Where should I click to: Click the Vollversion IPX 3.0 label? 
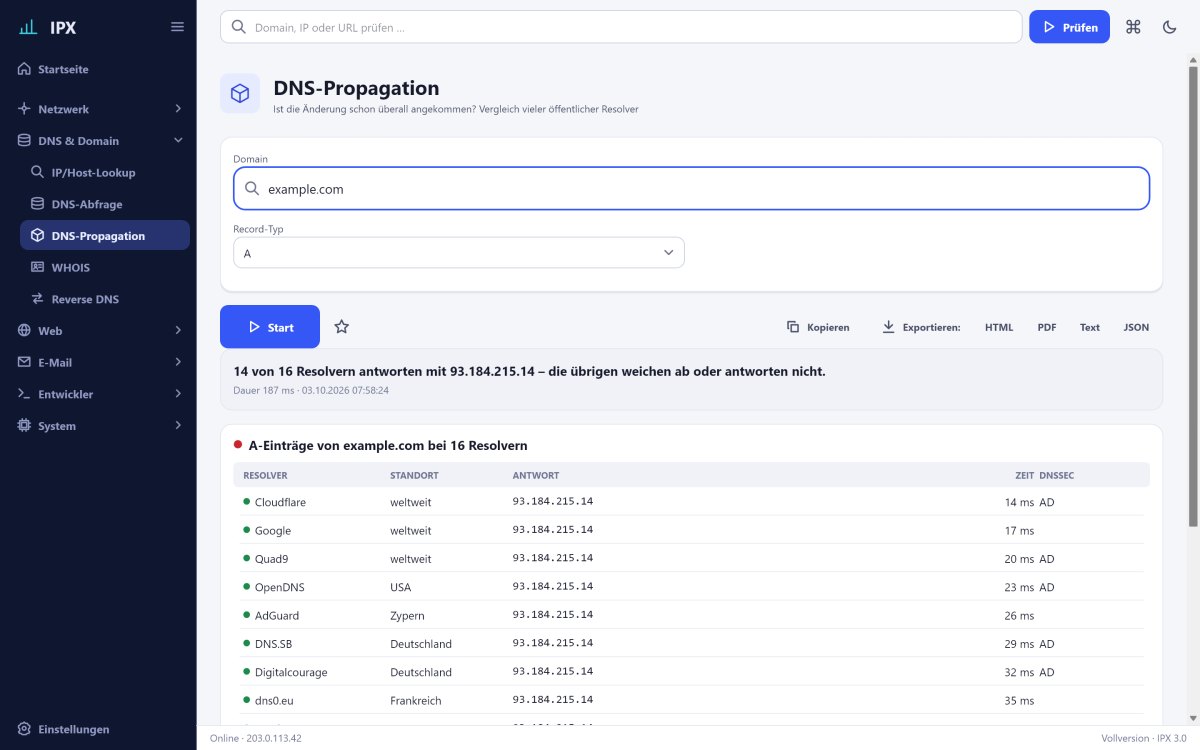[1144, 738]
